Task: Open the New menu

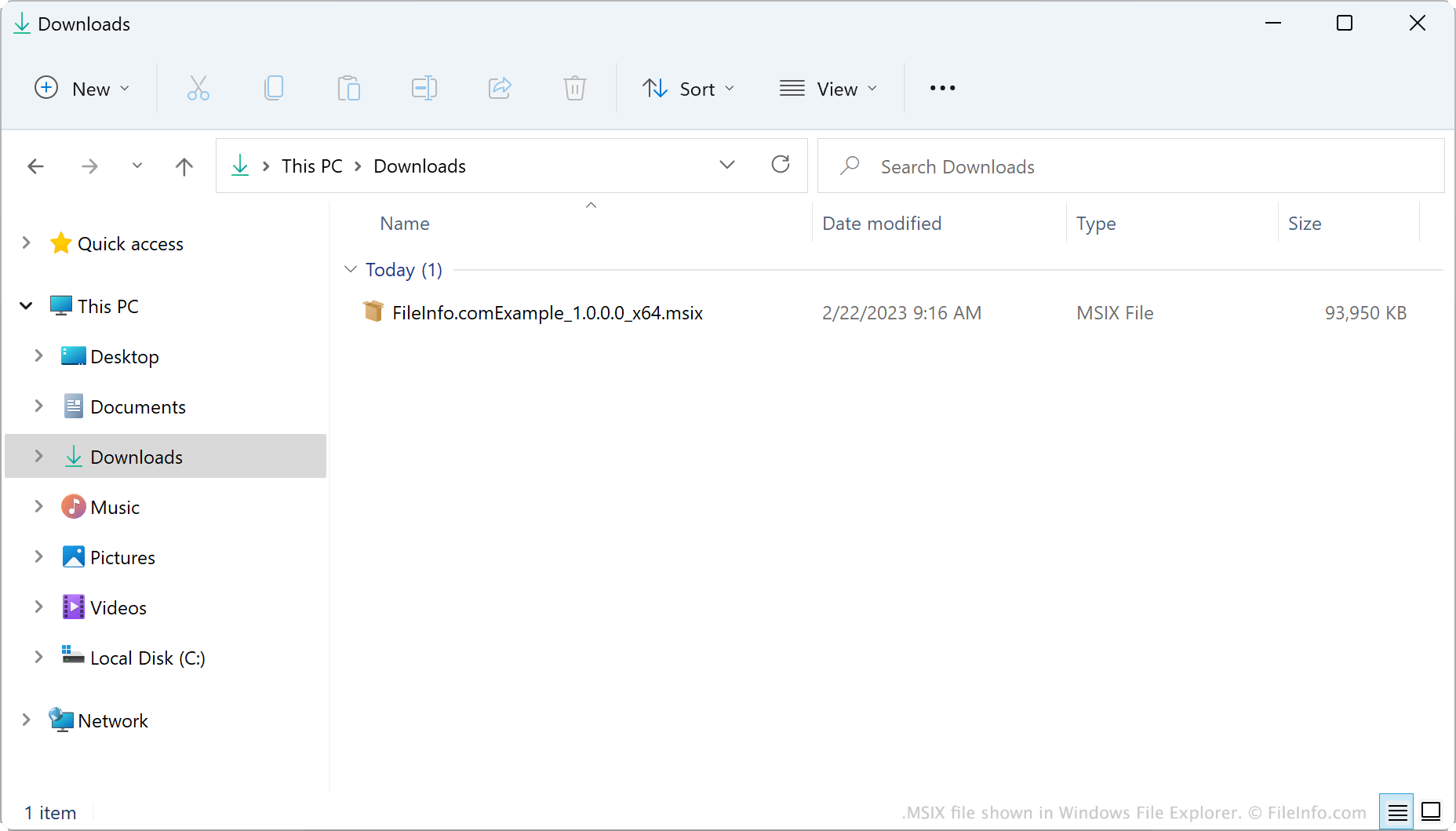Action: pyautogui.click(x=82, y=88)
